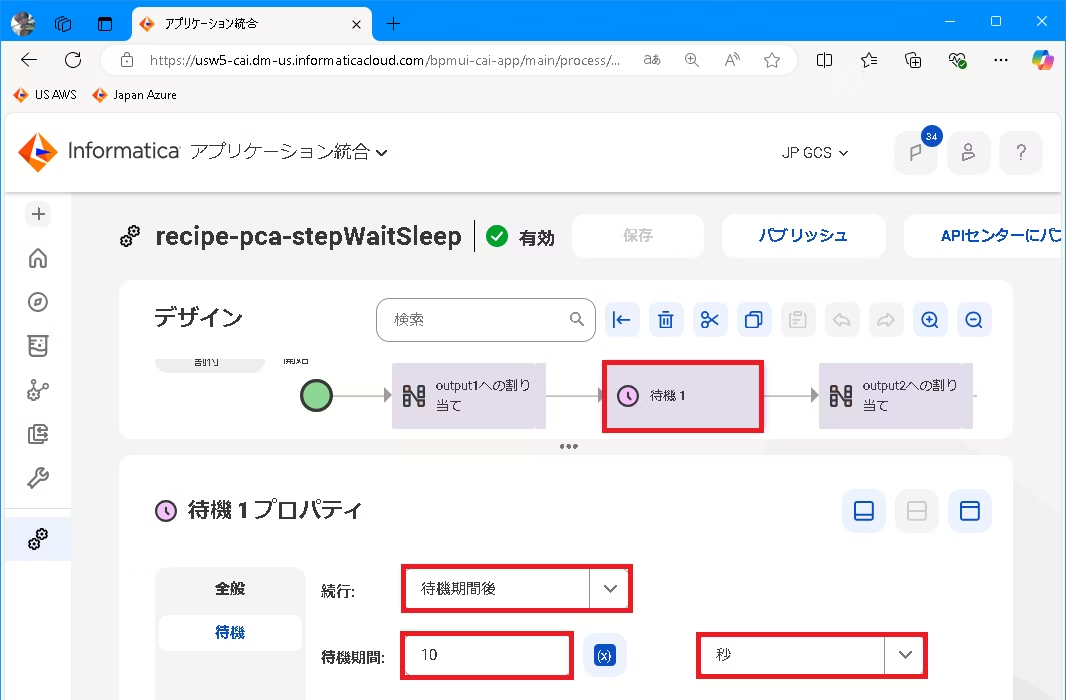The height and width of the screenshot is (700, 1066).
Task: Open the Explore compass icon
Action: (x=38, y=302)
